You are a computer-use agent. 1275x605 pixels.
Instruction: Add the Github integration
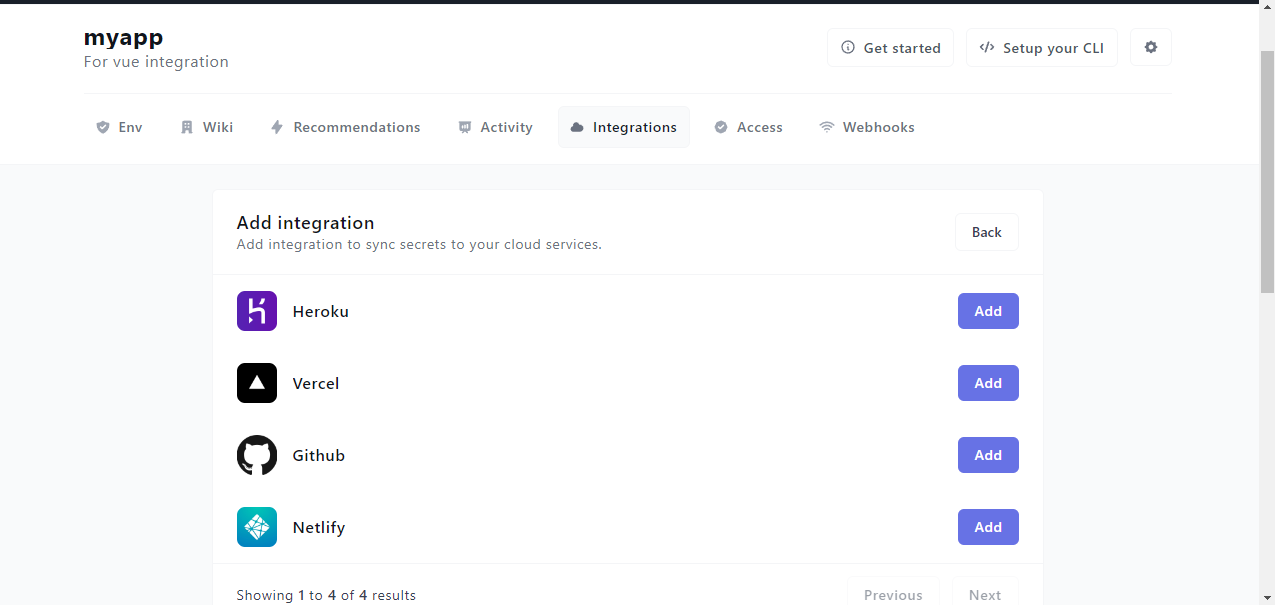[988, 455]
